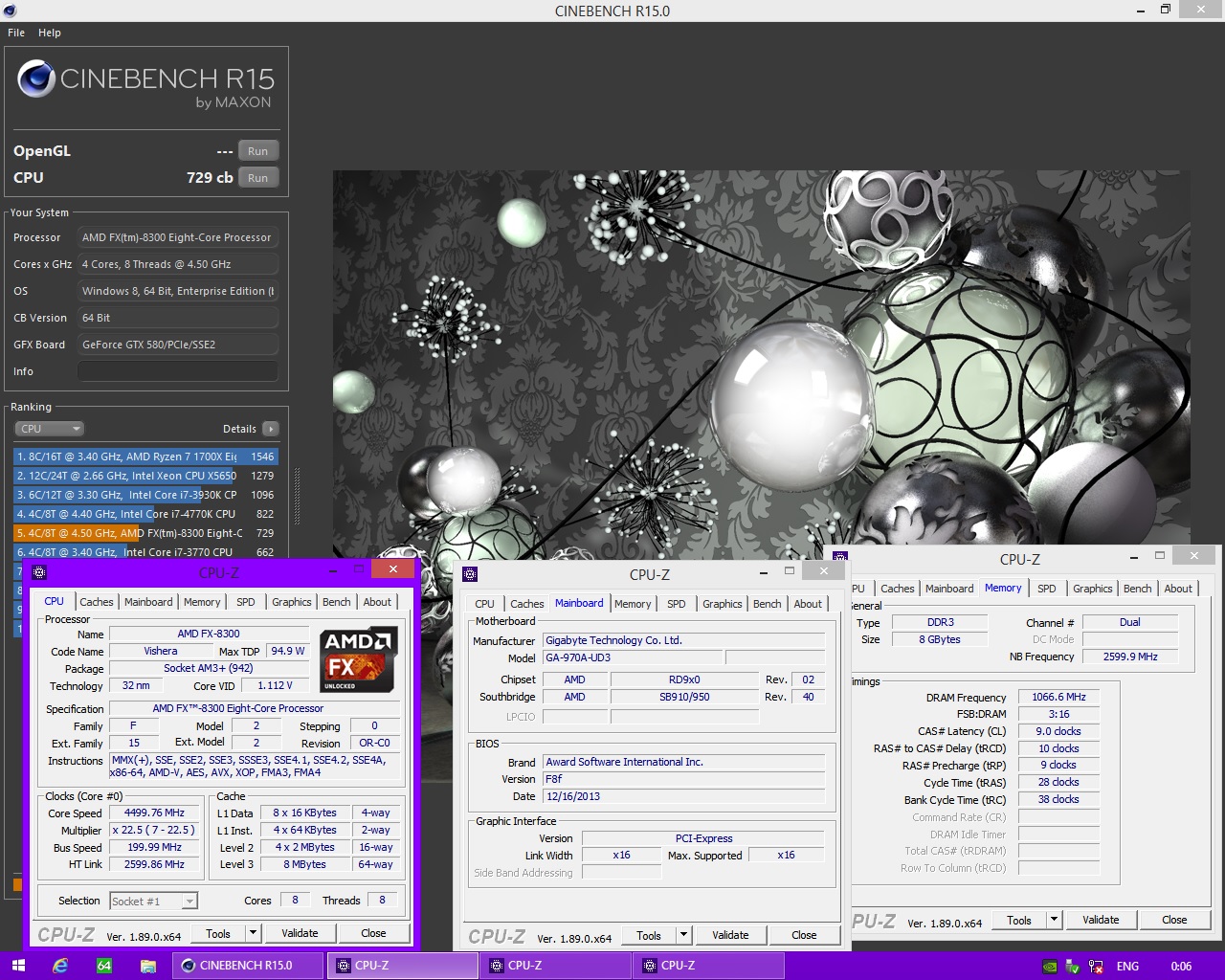Switch to the SPD tab in Mainboard CPU-Z
The width and height of the screenshot is (1225, 980).
coord(676,604)
